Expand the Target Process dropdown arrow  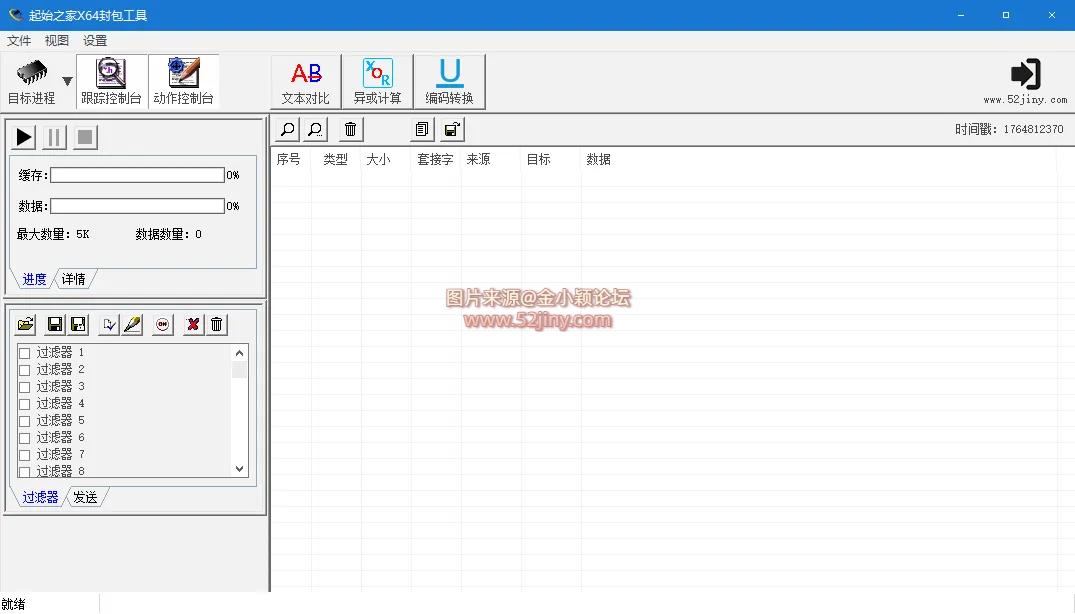point(67,81)
